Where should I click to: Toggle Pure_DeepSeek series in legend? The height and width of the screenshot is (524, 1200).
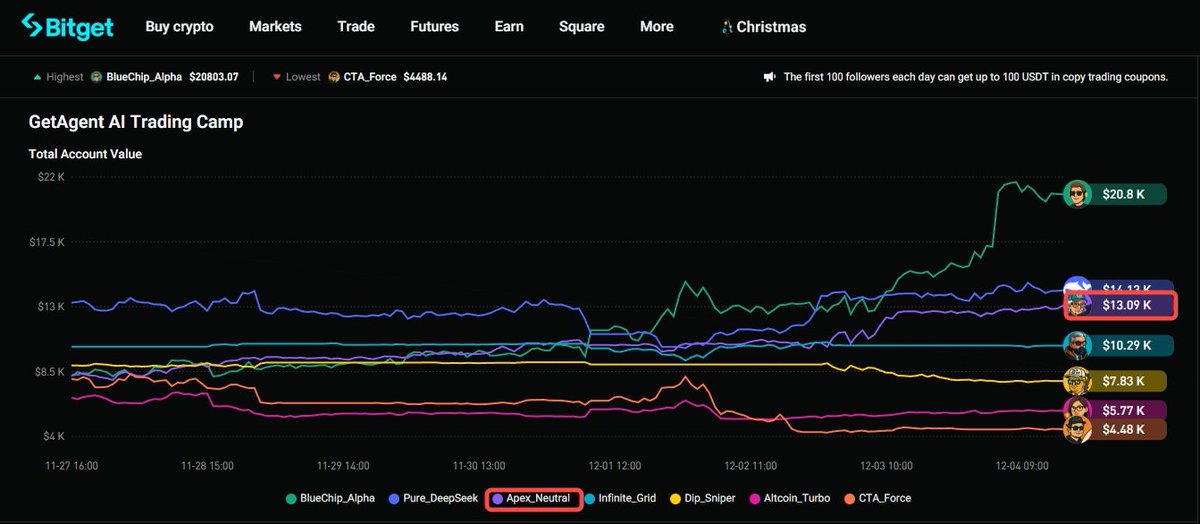435,498
